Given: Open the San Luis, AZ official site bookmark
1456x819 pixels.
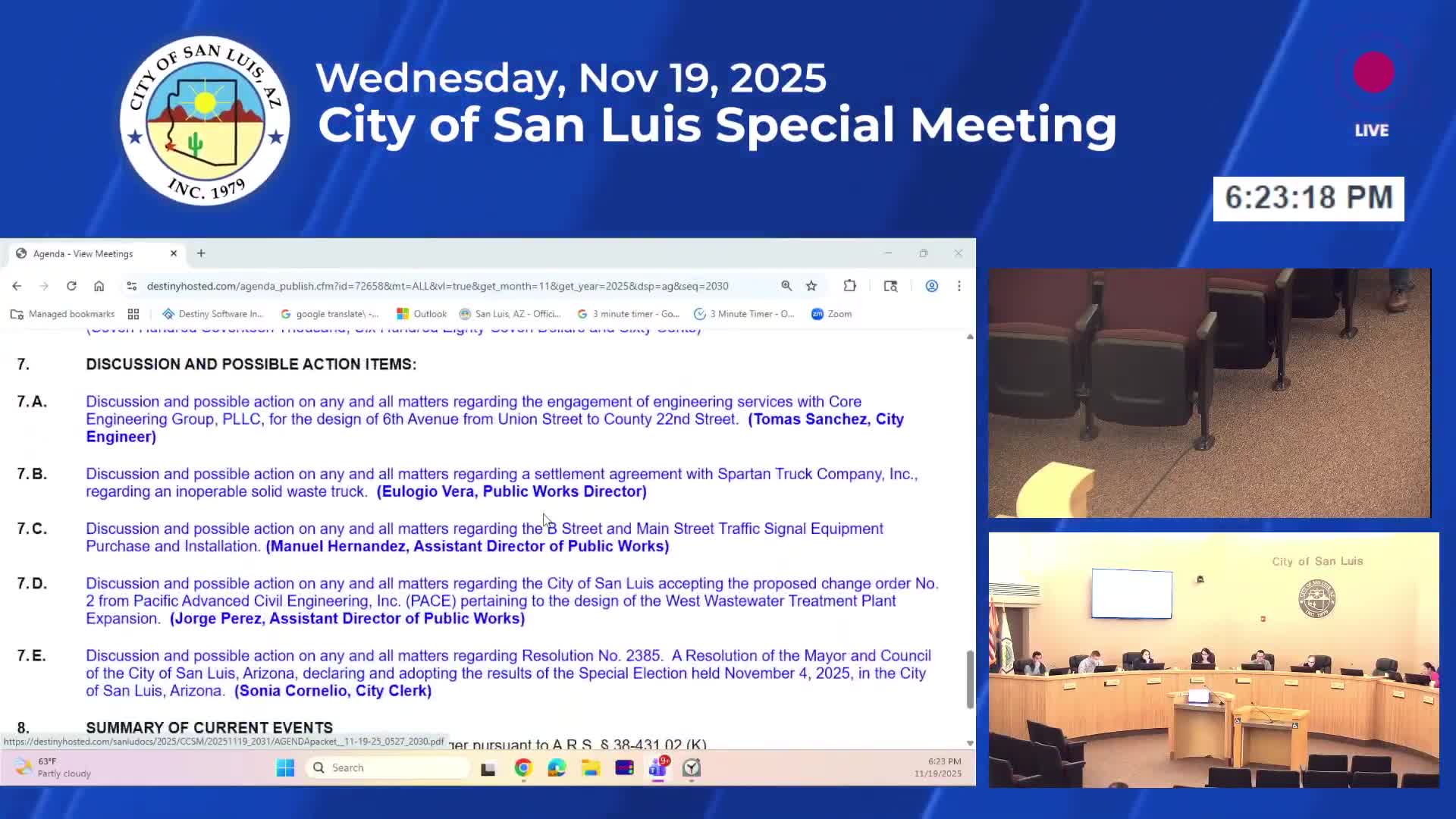Looking at the screenshot, I should coord(511,313).
